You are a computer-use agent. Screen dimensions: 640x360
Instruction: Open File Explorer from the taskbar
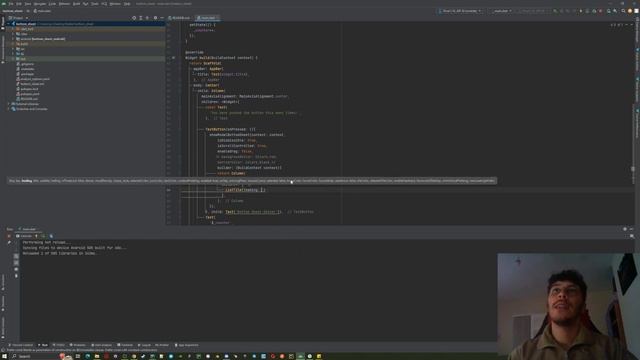pyautogui.click(x=97, y=356)
